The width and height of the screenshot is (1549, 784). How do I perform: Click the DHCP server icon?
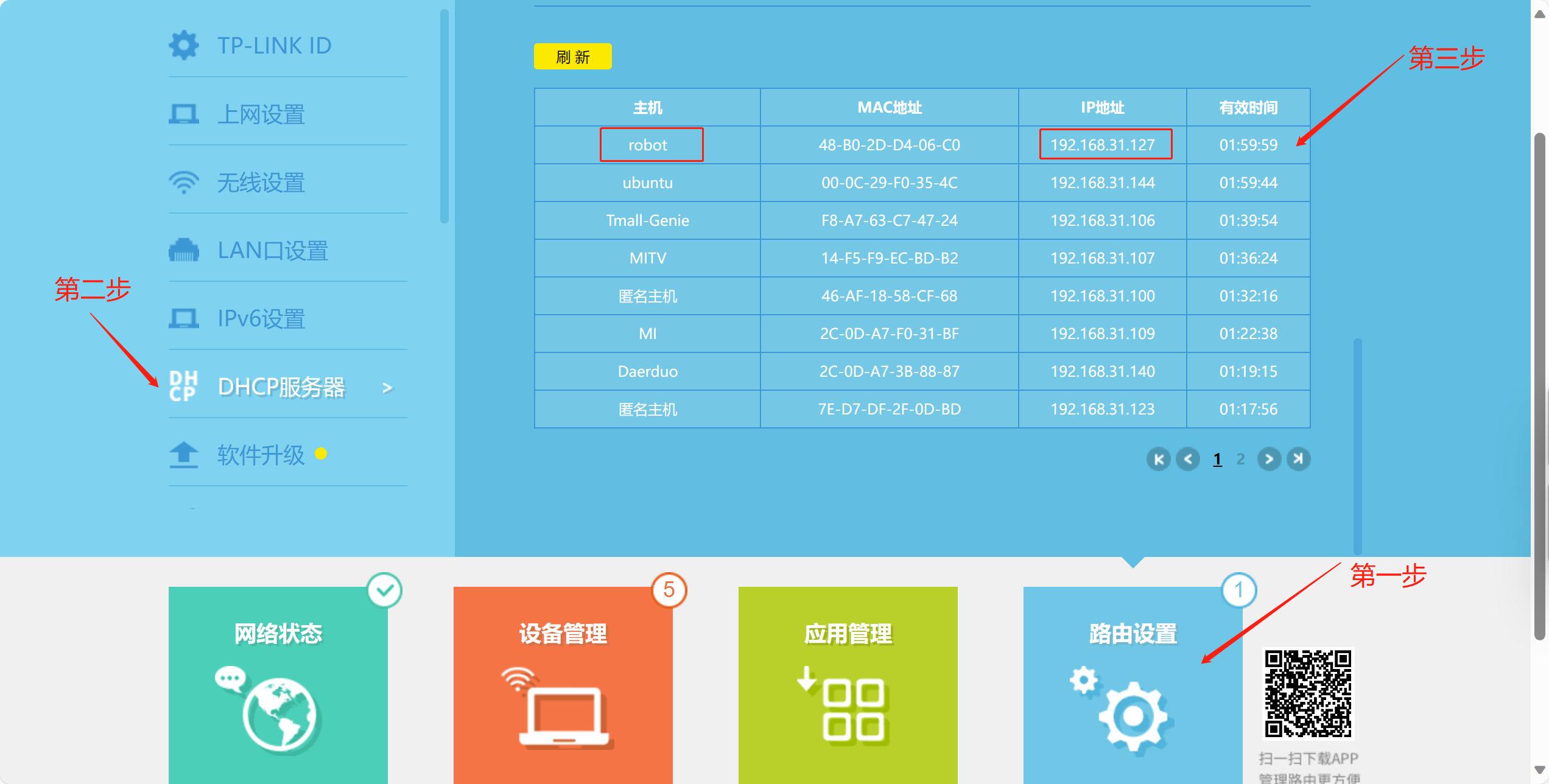[183, 387]
